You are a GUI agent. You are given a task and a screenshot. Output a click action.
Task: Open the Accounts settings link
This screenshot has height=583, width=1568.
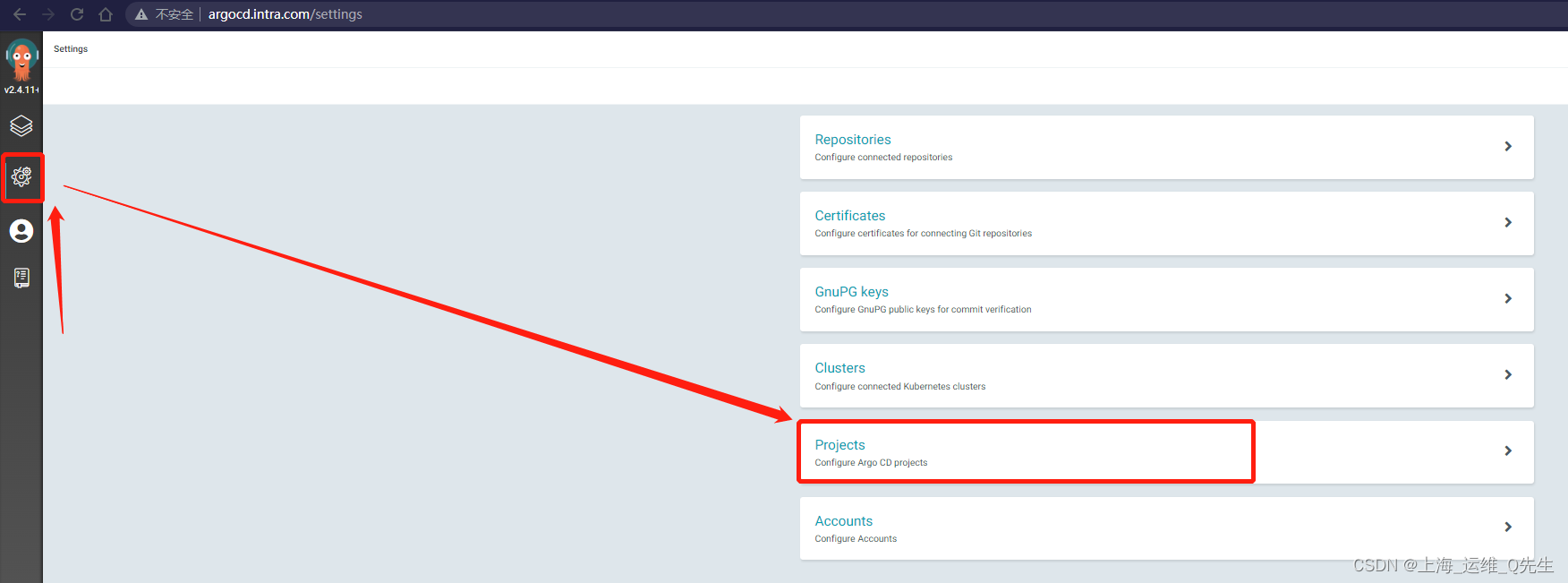click(x=844, y=521)
